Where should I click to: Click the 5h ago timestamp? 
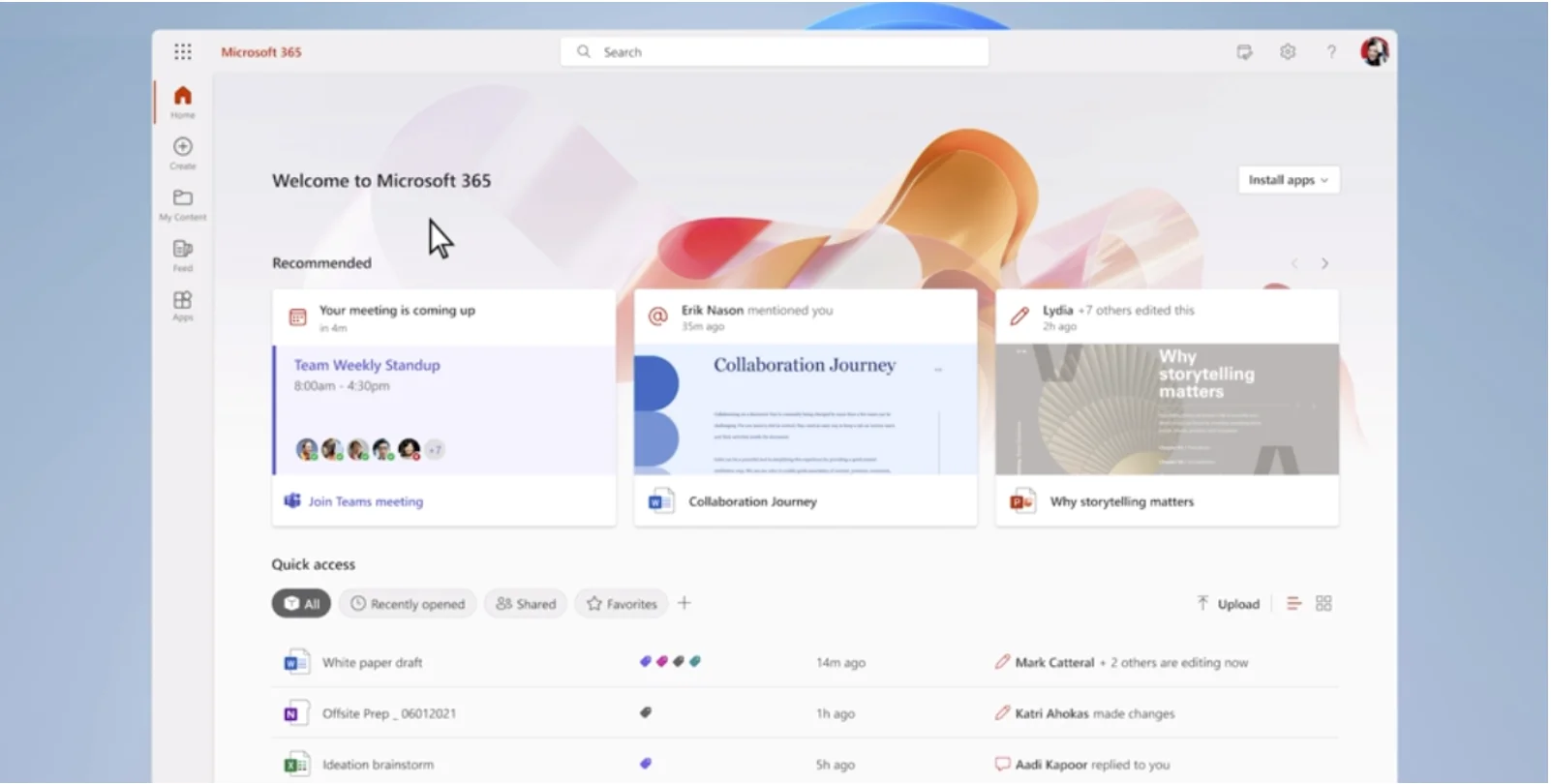[x=836, y=765]
